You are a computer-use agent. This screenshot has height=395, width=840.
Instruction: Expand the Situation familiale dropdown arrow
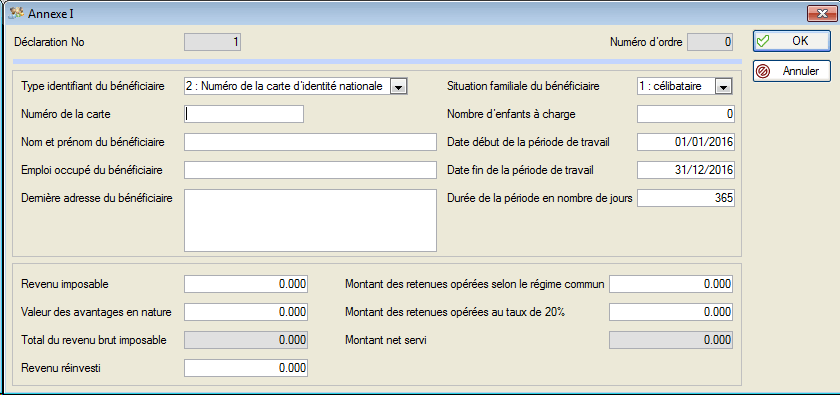click(x=724, y=86)
